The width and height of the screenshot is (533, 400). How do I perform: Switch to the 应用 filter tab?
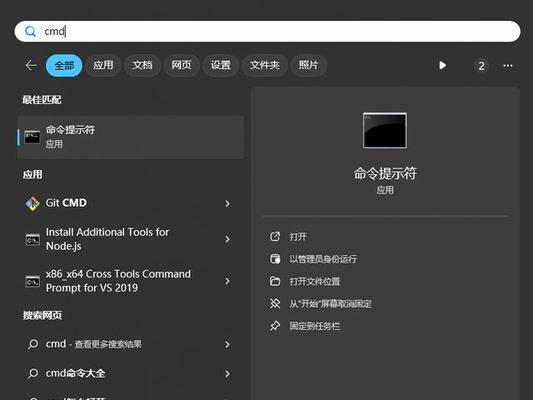[x=103, y=65]
